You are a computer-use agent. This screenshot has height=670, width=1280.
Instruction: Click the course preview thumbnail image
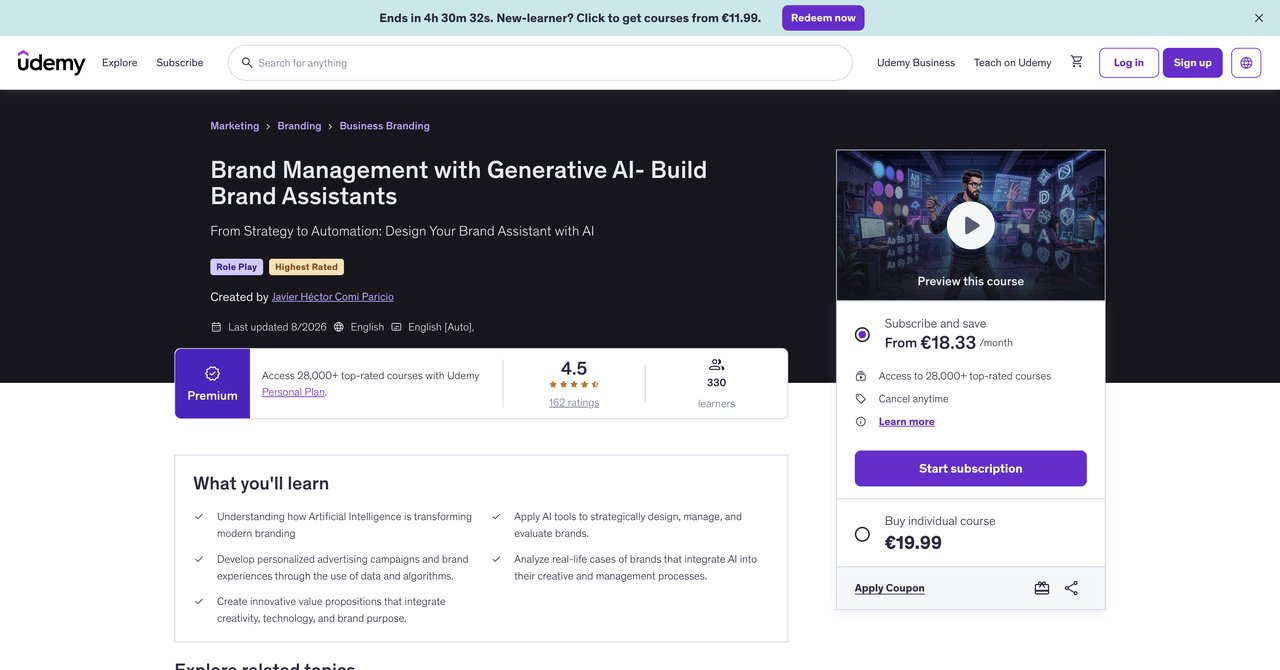tap(971, 226)
